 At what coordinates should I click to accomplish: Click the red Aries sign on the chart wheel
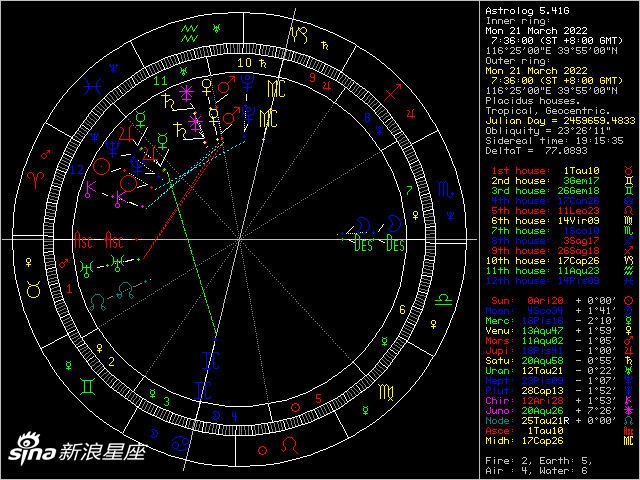coord(36,180)
